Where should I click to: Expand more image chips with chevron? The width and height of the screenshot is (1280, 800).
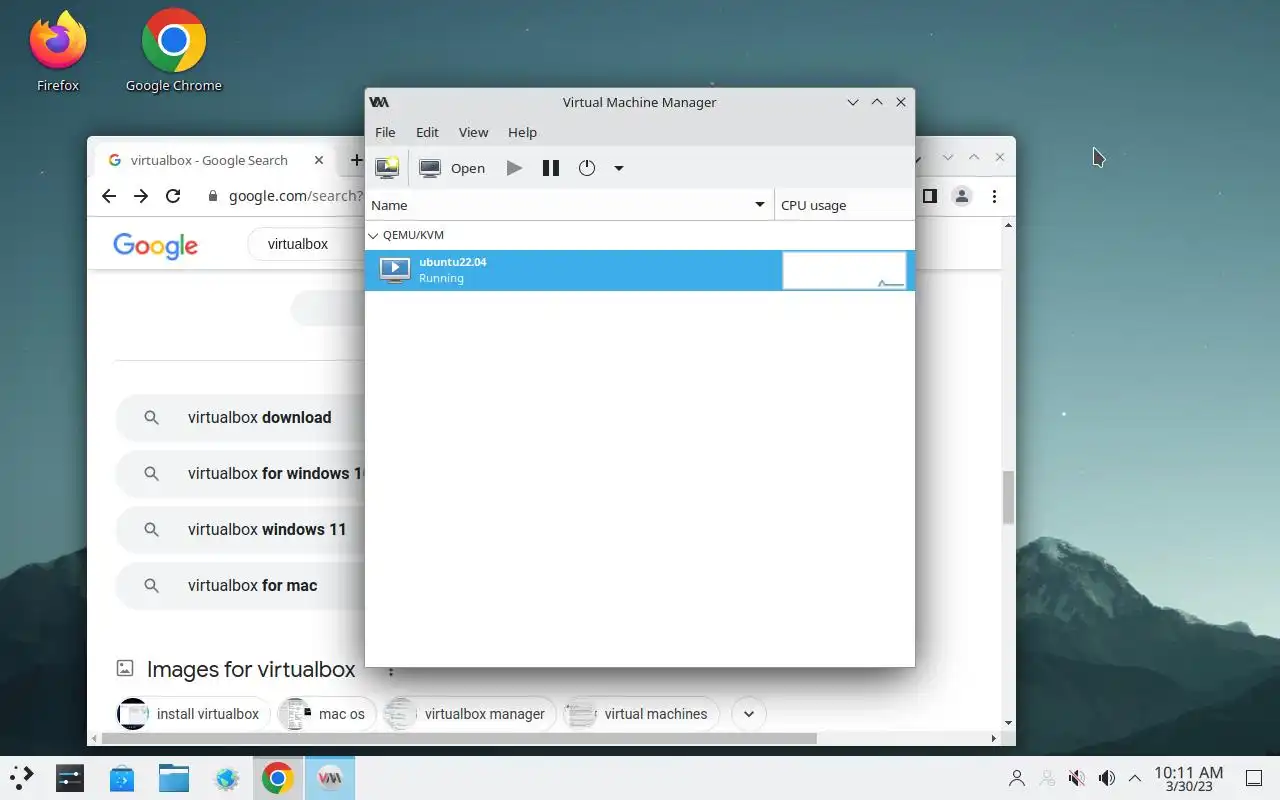click(x=749, y=714)
